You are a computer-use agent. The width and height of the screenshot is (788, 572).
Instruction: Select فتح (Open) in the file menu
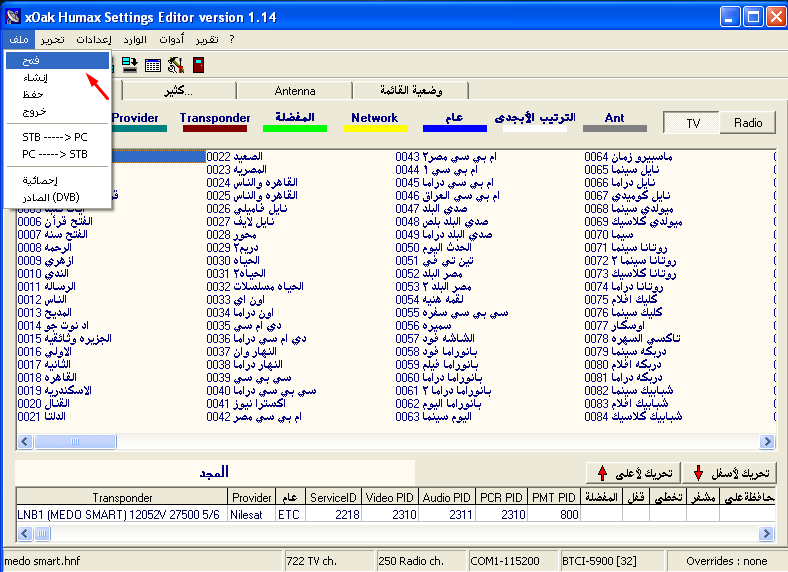[57, 60]
